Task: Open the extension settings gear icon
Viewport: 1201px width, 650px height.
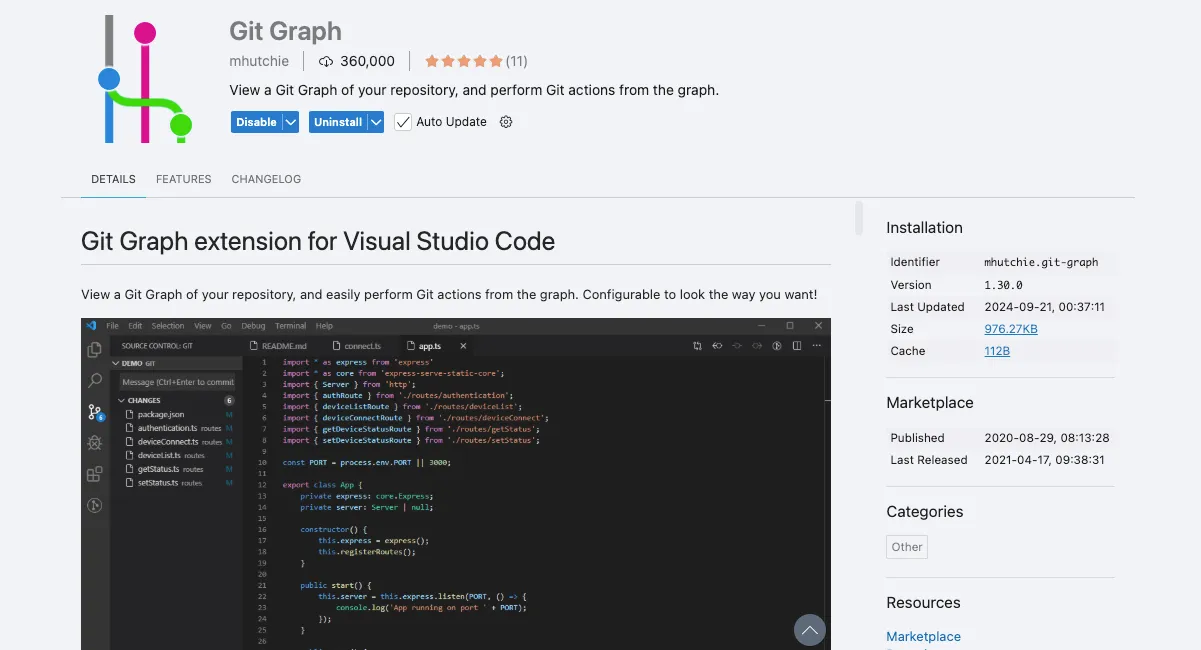Action: point(506,122)
